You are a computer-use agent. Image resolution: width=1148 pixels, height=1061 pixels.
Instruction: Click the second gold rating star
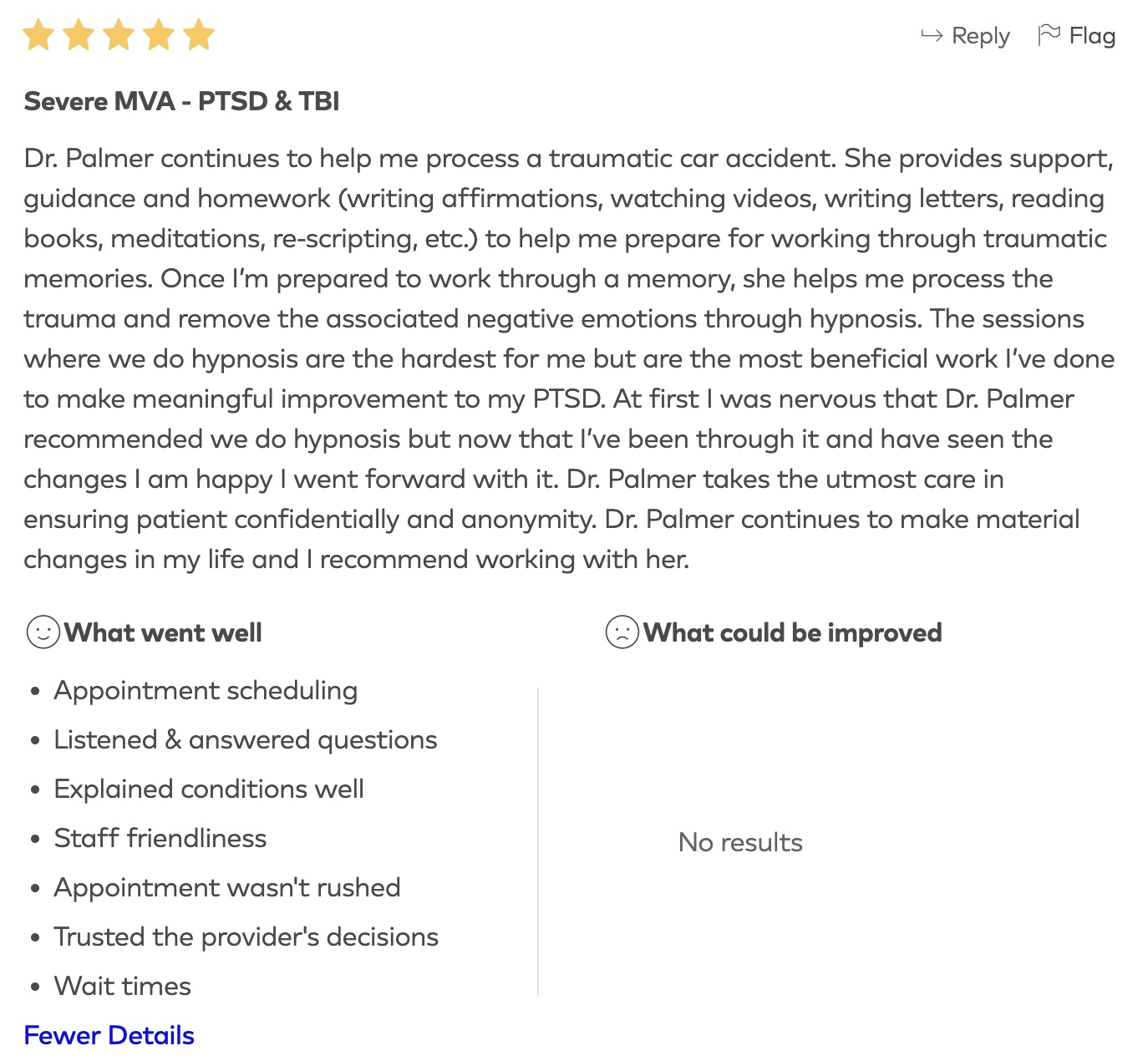click(x=79, y=36)
